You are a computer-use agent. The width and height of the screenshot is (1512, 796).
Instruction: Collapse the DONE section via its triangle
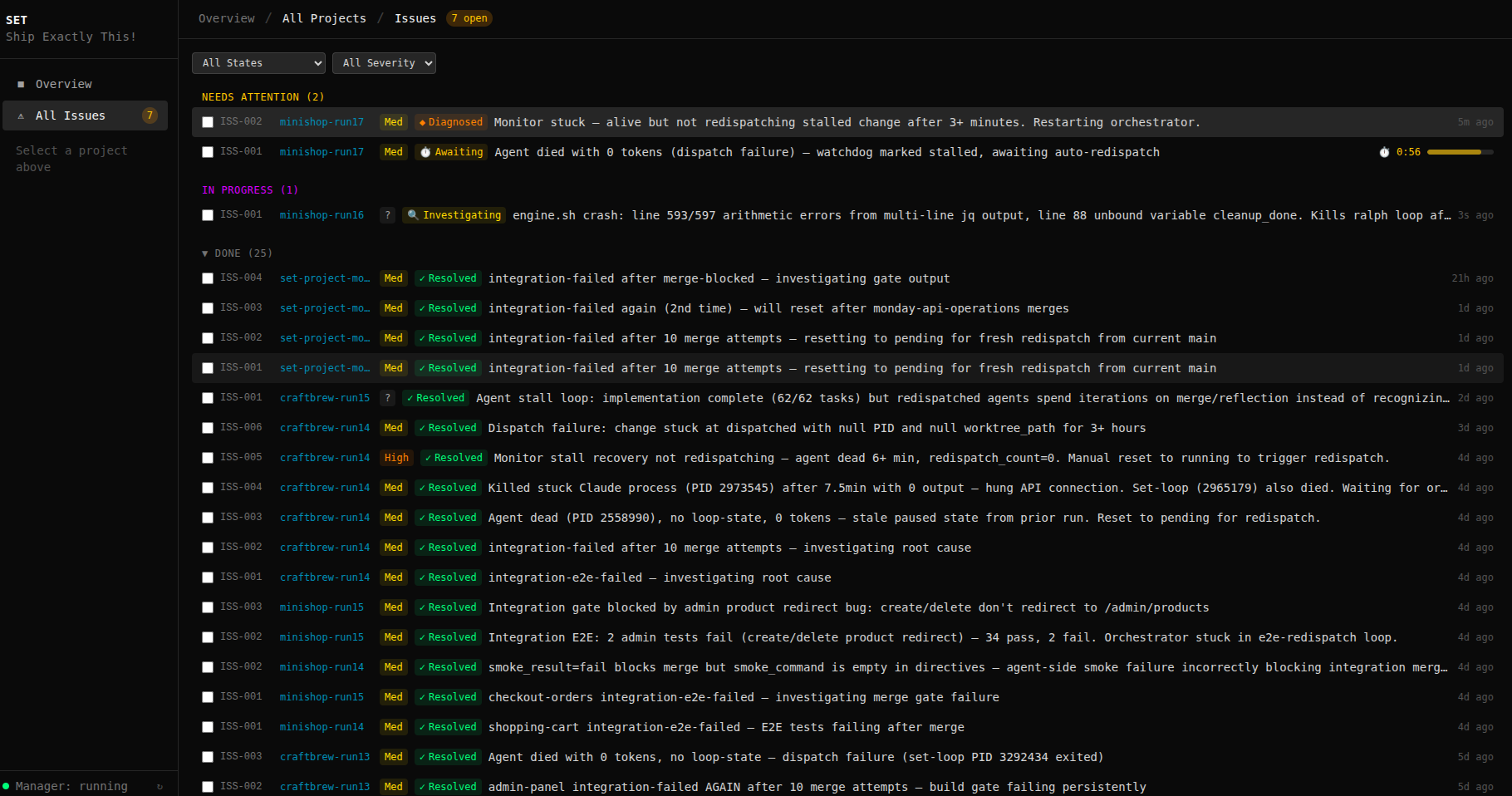pyautogui.click(x=205, y=253)
